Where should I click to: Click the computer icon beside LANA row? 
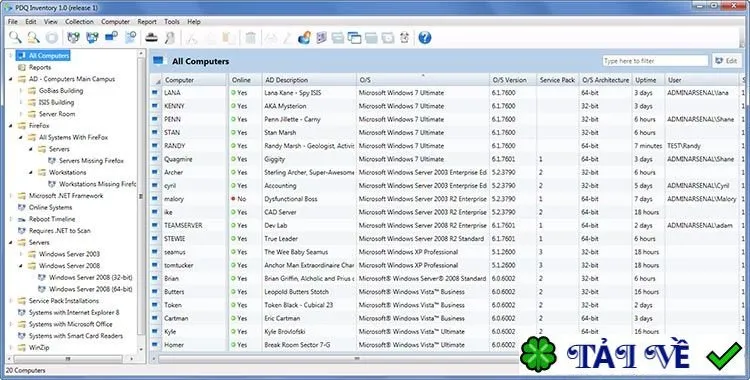pyautogui.click(x=155, y=93)
